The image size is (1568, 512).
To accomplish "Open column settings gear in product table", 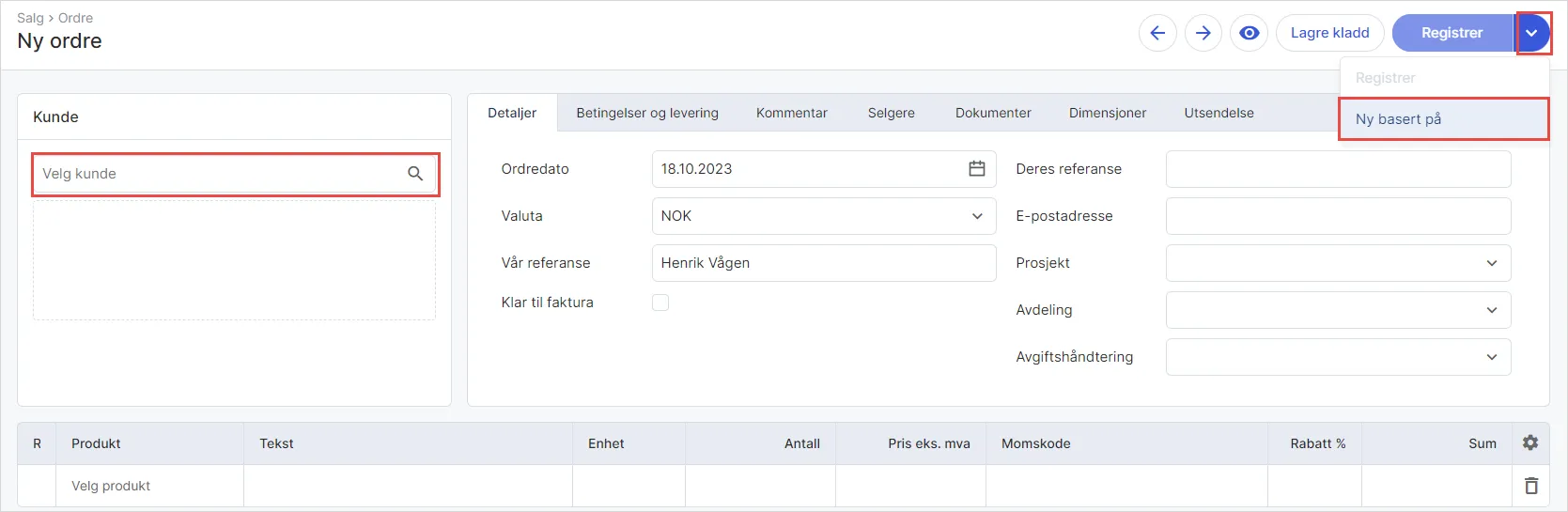I will [x=1530, y=442].
